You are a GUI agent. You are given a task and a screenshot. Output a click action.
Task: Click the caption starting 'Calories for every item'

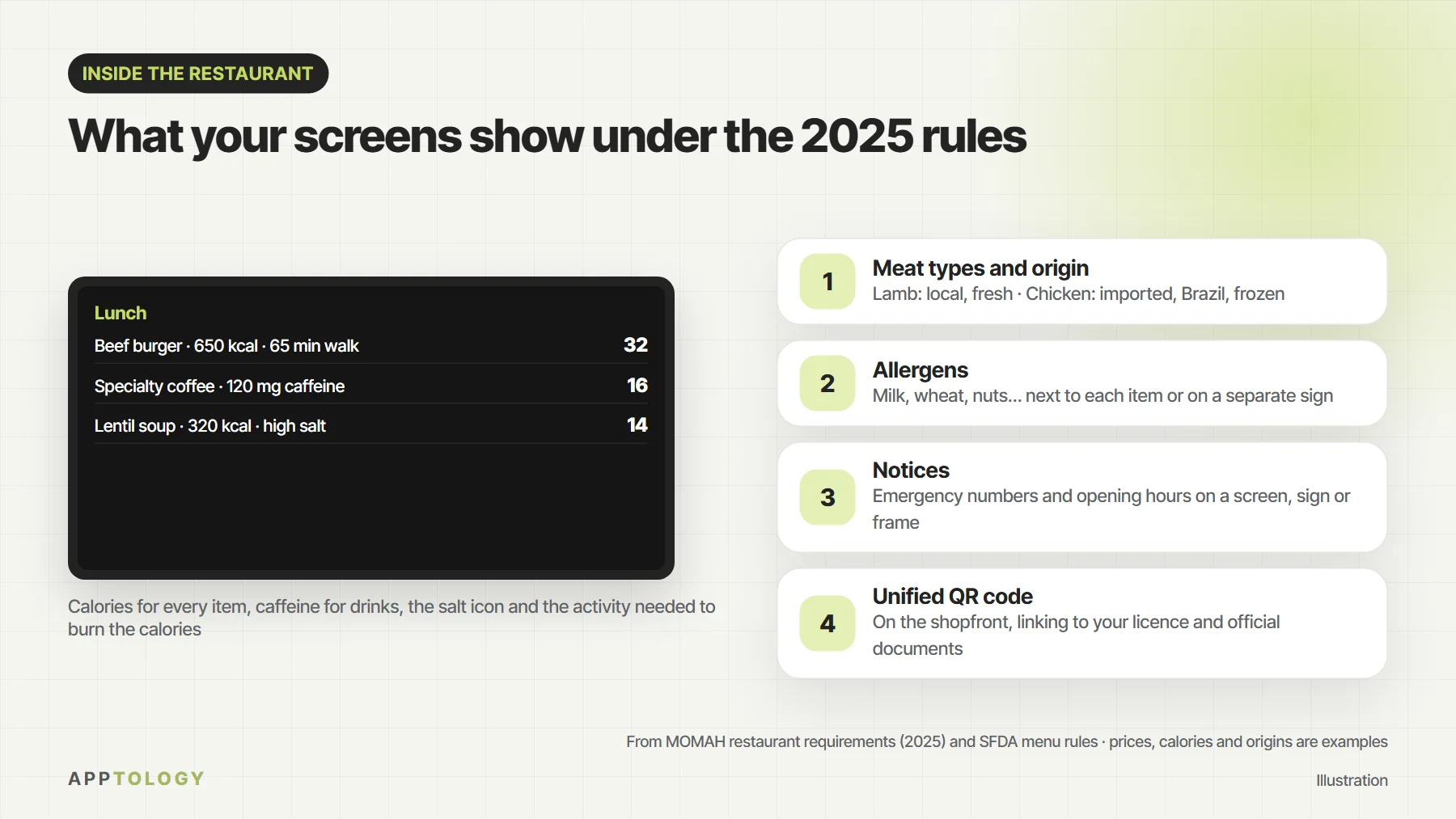pos(392,618)
